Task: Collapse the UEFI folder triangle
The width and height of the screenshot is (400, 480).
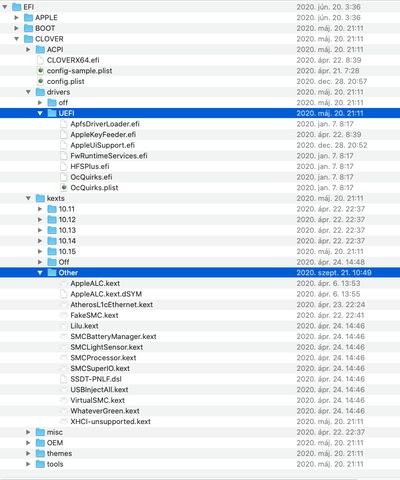Action: pyautogui.click(x=40, y=113)
